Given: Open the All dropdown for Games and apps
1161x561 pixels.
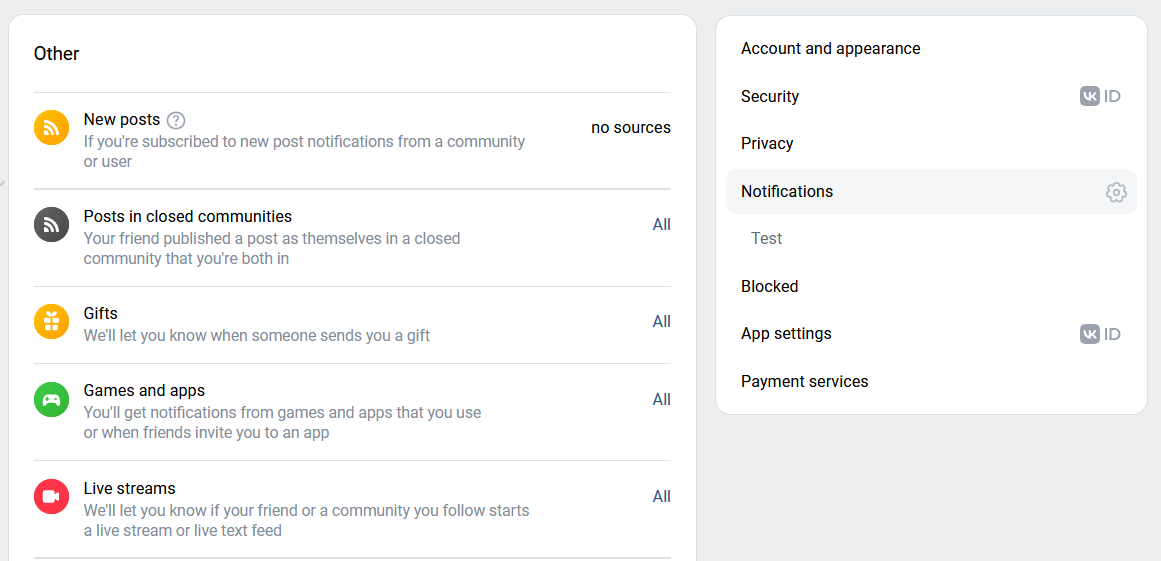Looking at the screenshot, I should pos(661,400).
